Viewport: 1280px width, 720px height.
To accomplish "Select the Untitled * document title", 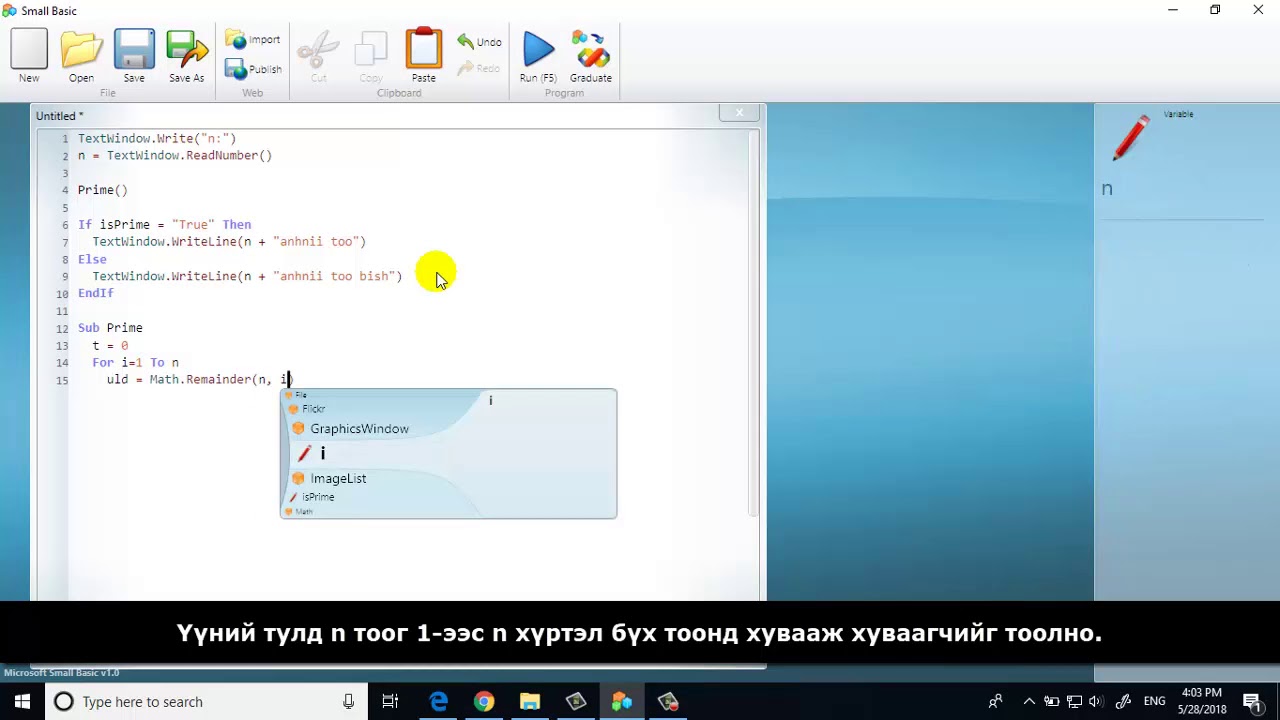I will pyautogui.click(x=60, y=116).
